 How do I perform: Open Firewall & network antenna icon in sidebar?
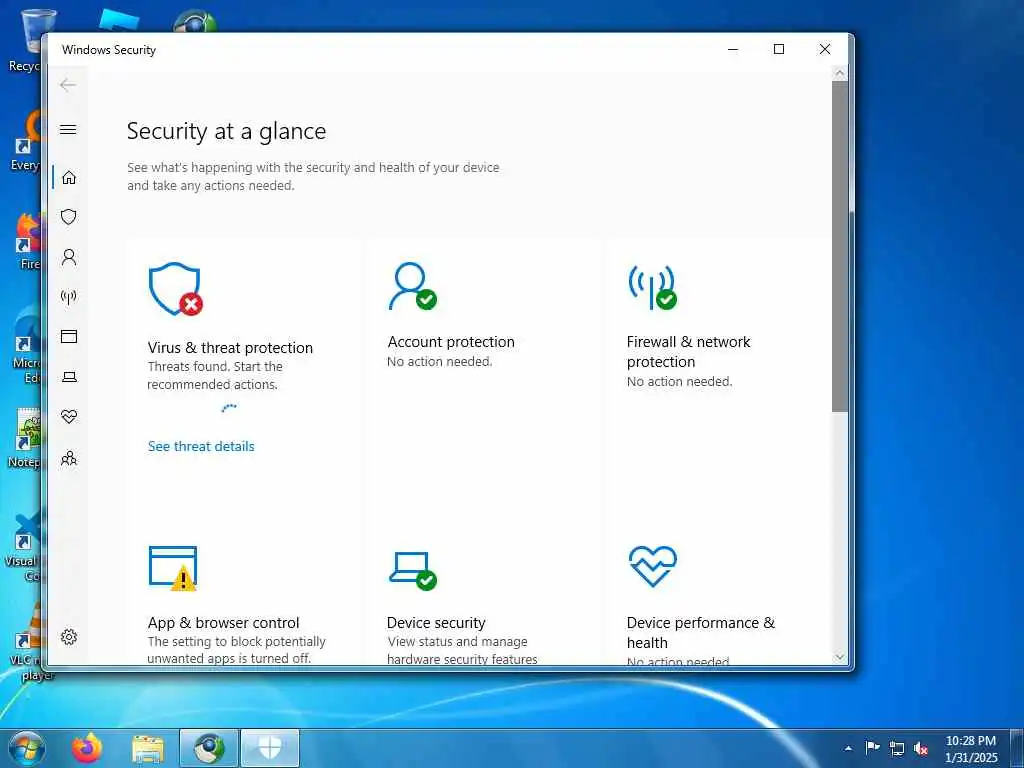(x=69, y=297)
